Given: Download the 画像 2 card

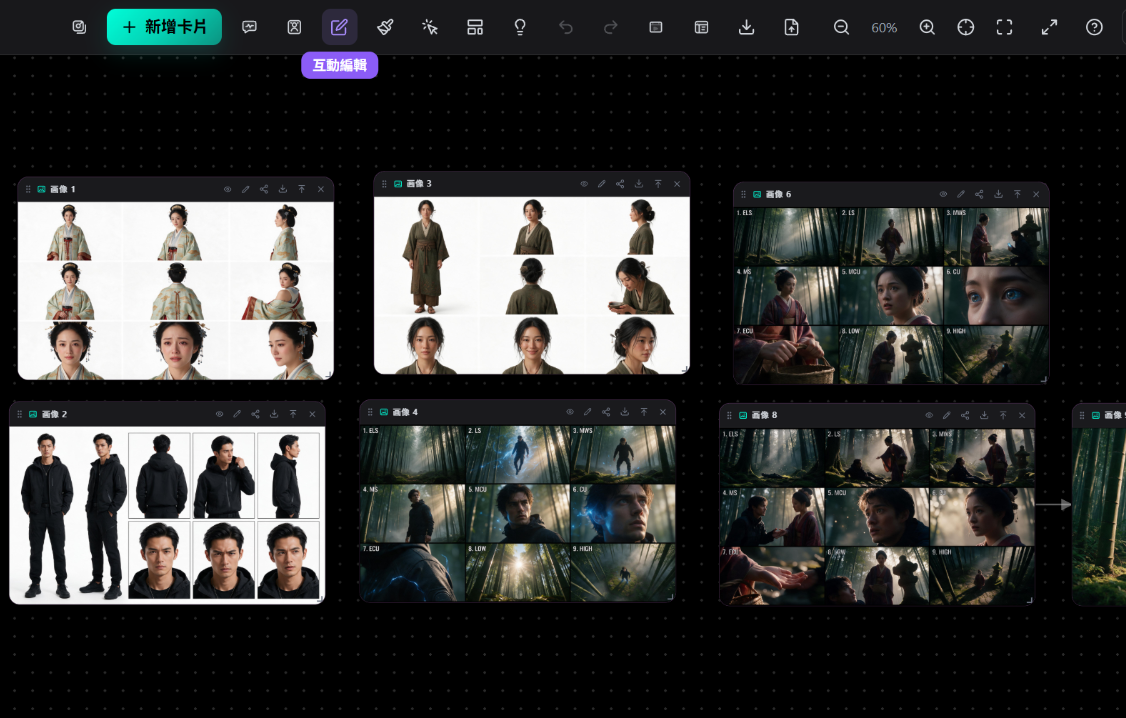Looking at the screenshot, I should (x=274, y=414).
